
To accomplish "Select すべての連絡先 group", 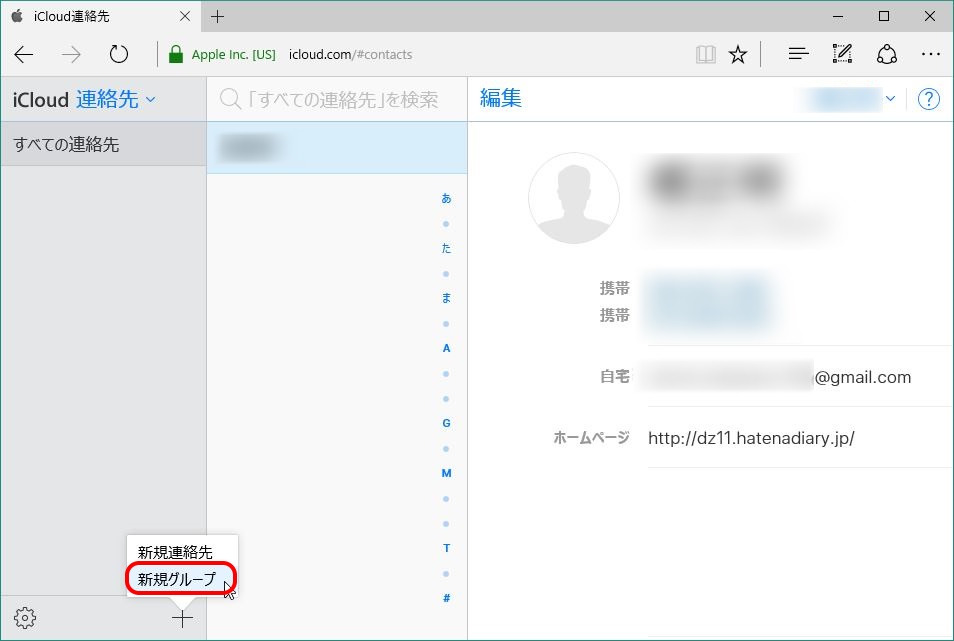I will coord(103,144).
